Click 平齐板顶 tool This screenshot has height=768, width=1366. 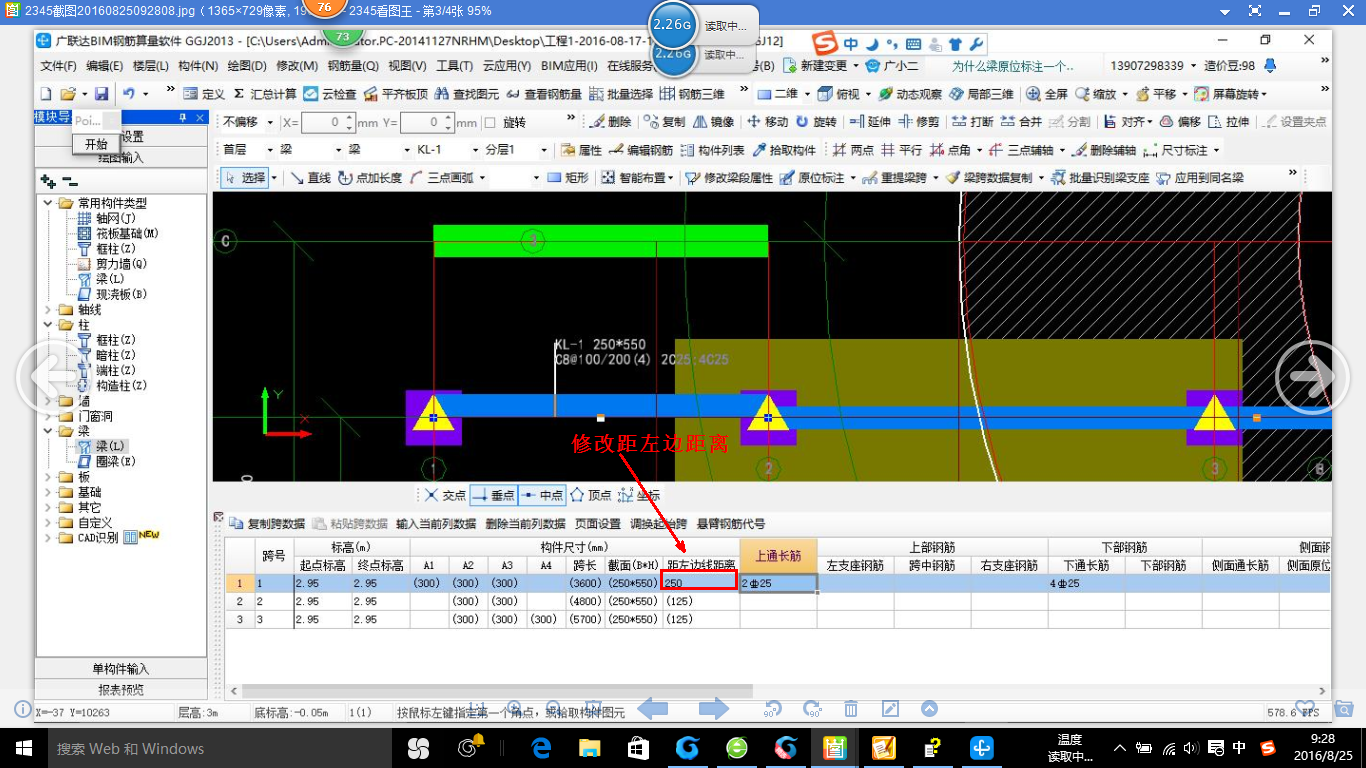396,94
